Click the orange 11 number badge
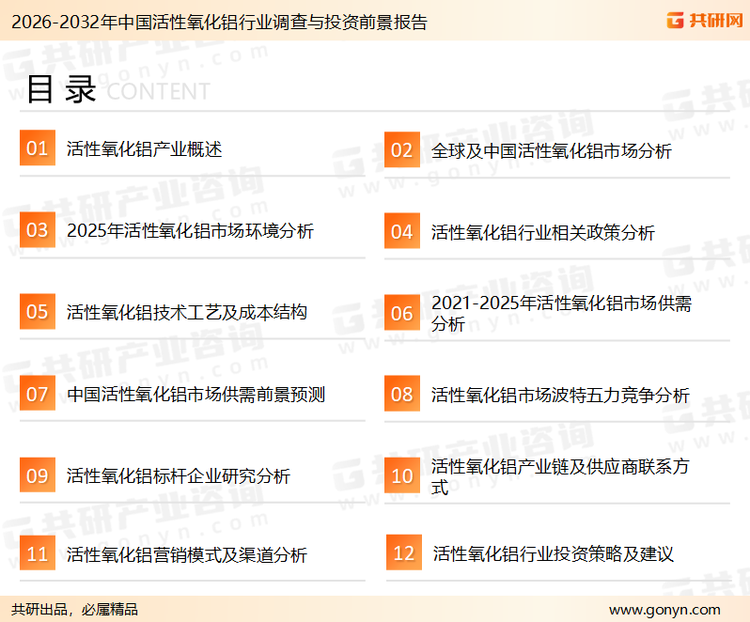The height and width of the screenshot is (622, 750). (x=37, y=553)
